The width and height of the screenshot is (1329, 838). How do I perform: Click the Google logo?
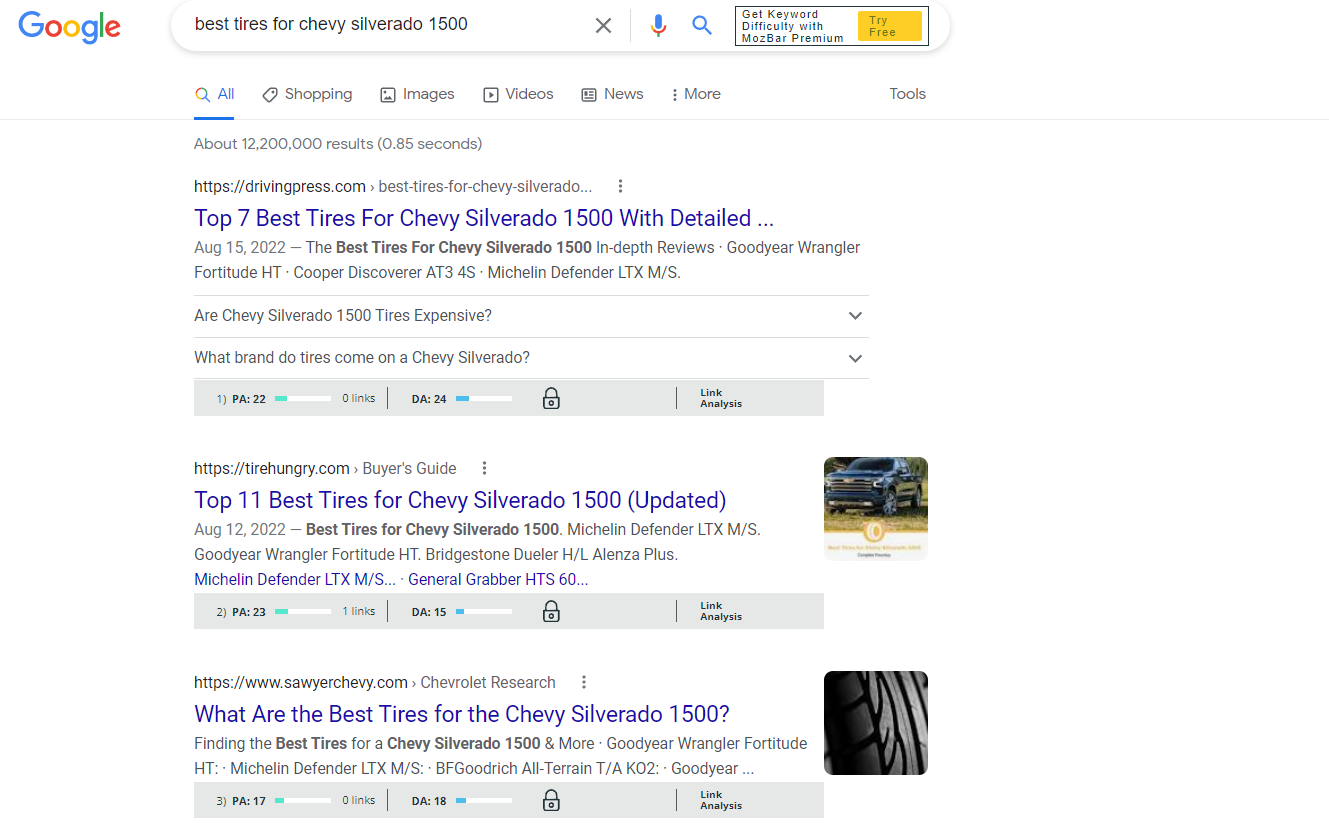(x=69, y=26)
